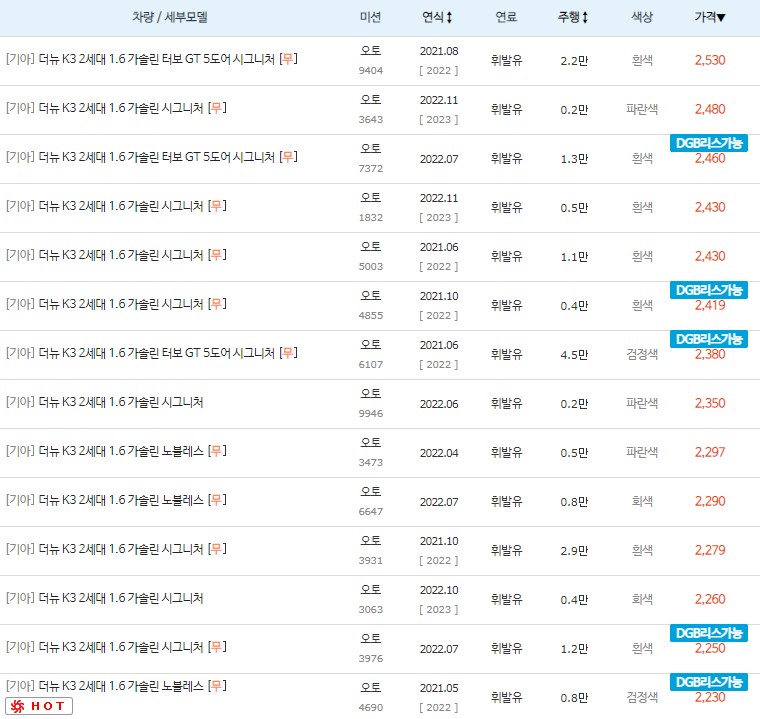This screenshot has height=719, width=760.
Task: Click the price 2,297
Action: 710,452
